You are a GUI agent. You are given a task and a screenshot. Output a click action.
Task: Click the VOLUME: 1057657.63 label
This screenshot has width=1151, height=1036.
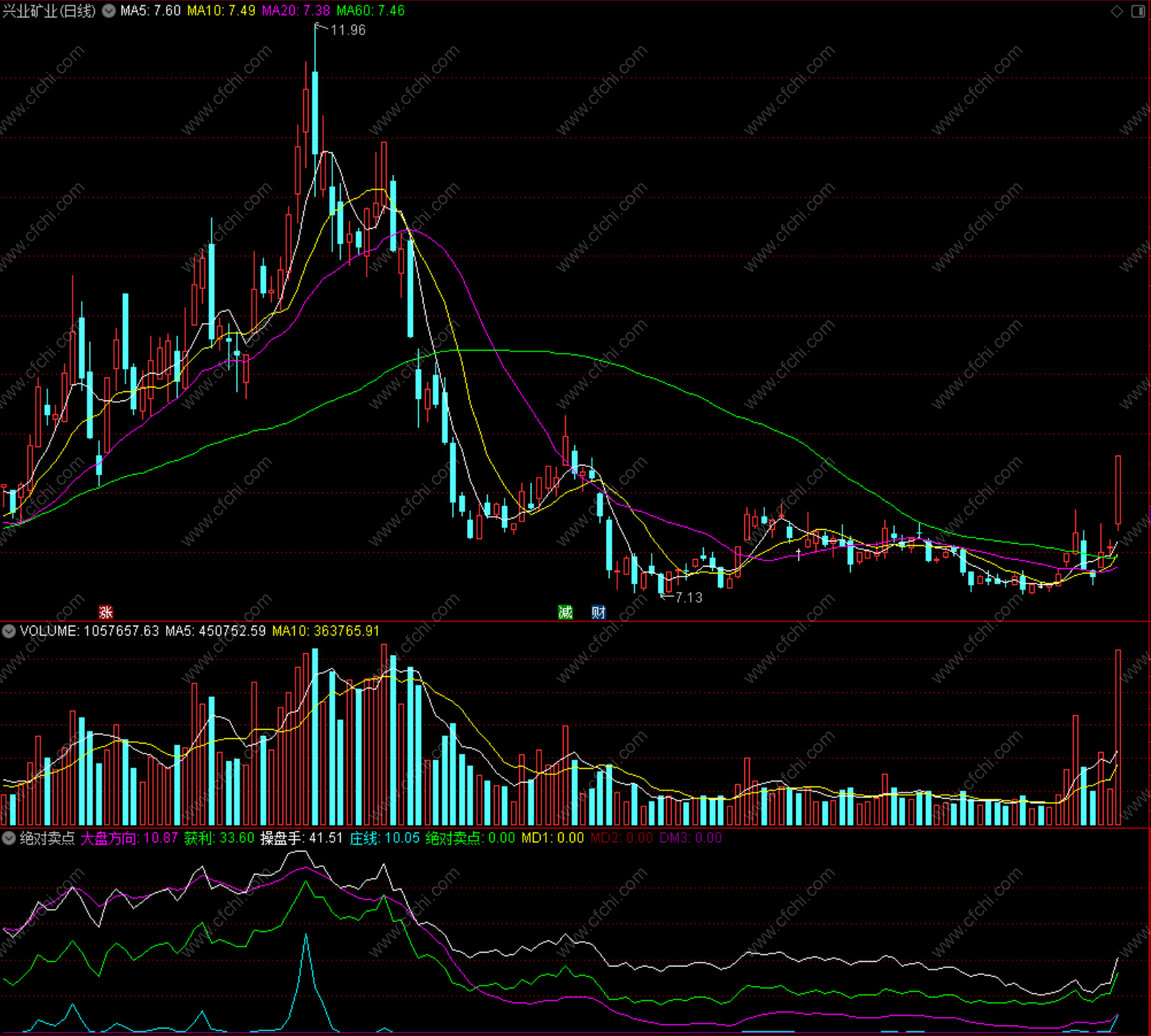[x=90, y=631]
